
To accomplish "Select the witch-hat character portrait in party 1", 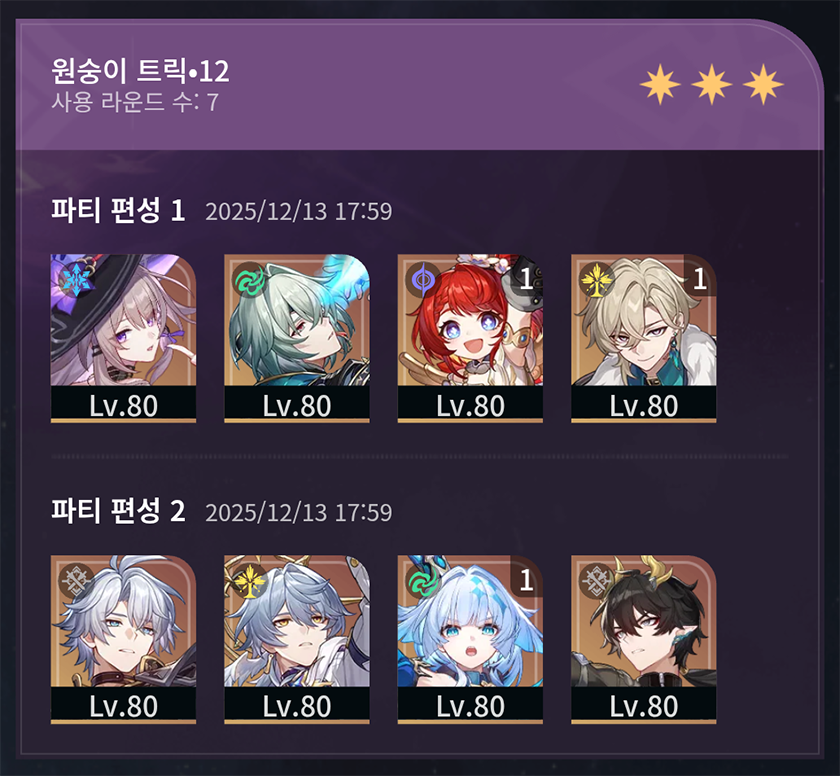I will click(x=123, y=338).
